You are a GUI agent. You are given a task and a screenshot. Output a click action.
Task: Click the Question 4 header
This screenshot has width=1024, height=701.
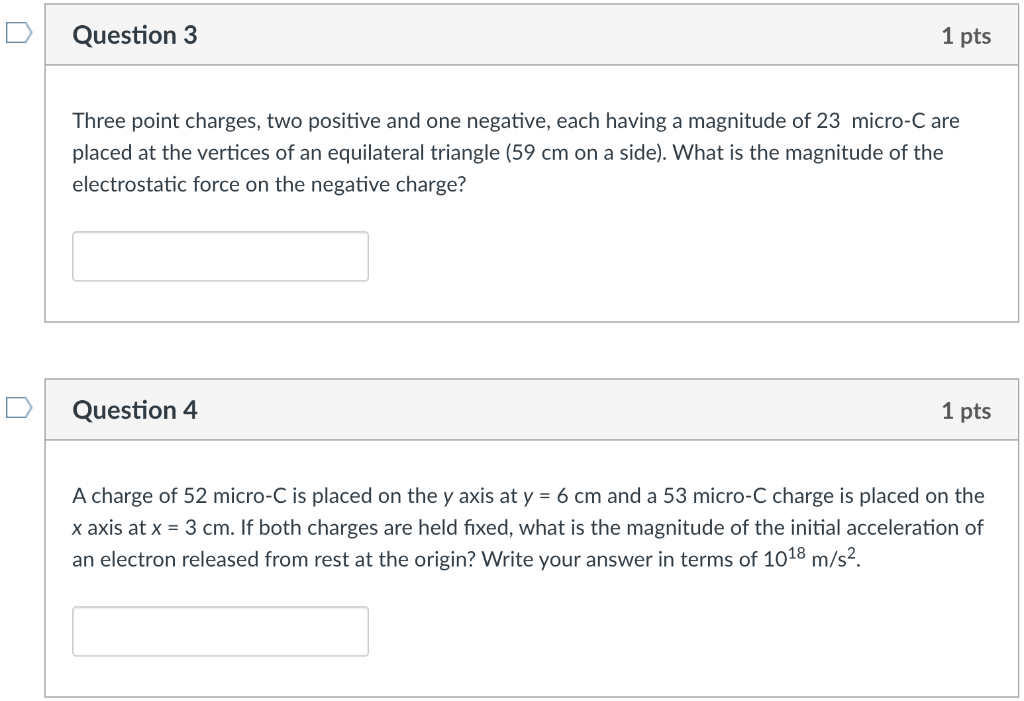[x=135, y=410]
